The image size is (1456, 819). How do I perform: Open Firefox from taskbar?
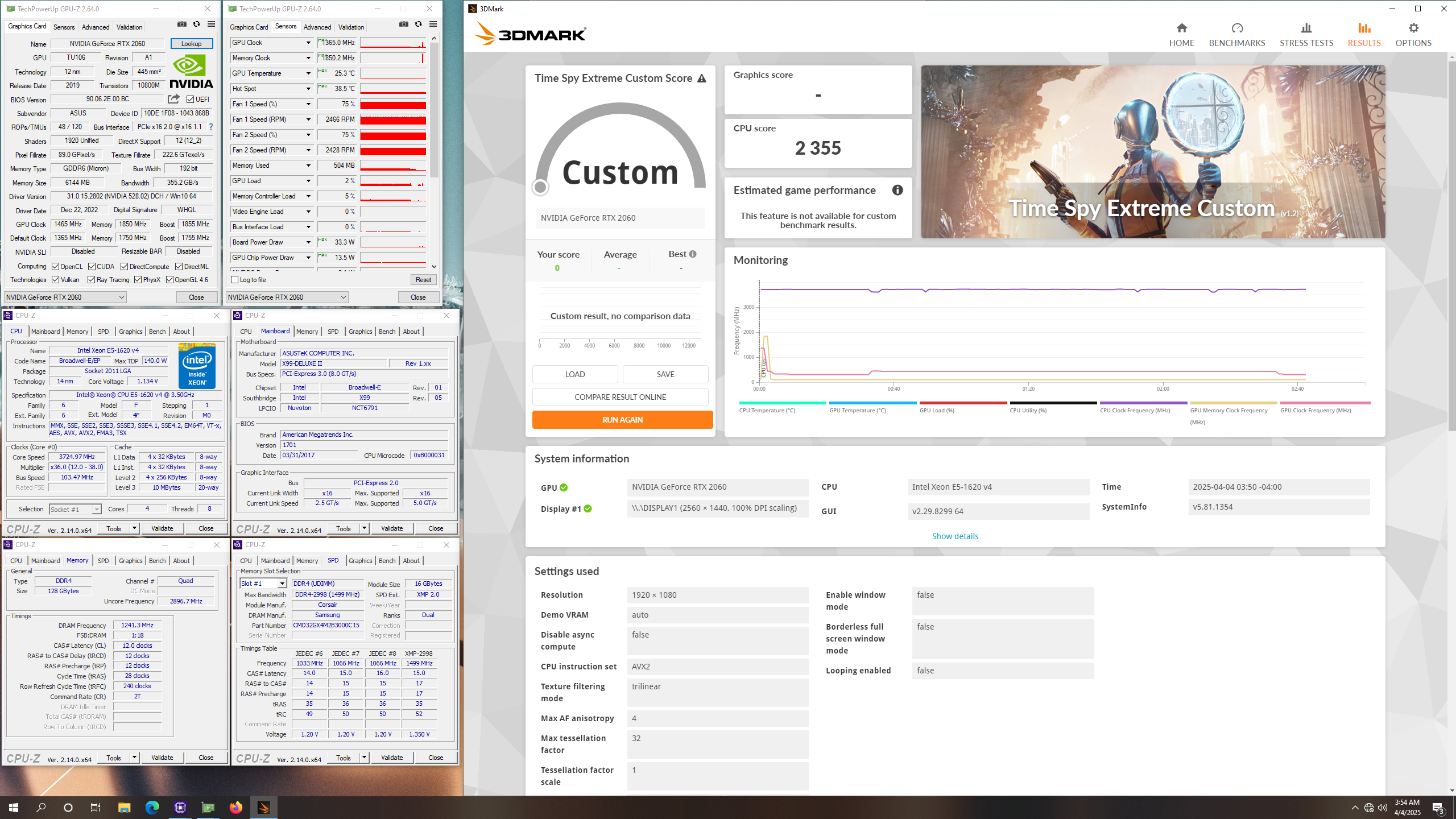point(236,807)
